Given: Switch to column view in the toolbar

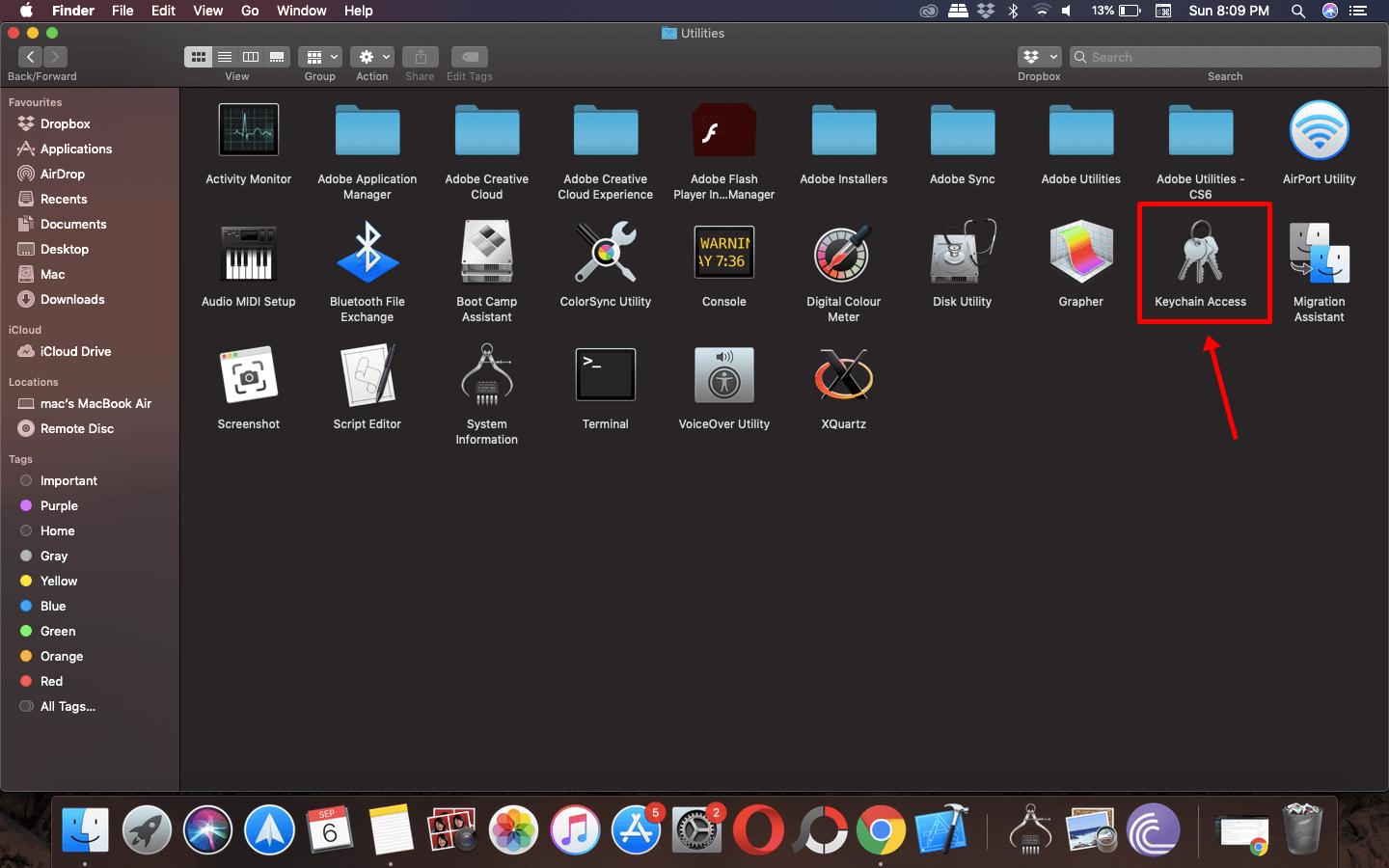Looking at the screenshot, I should pyautogui.click(x=251, y=57).
